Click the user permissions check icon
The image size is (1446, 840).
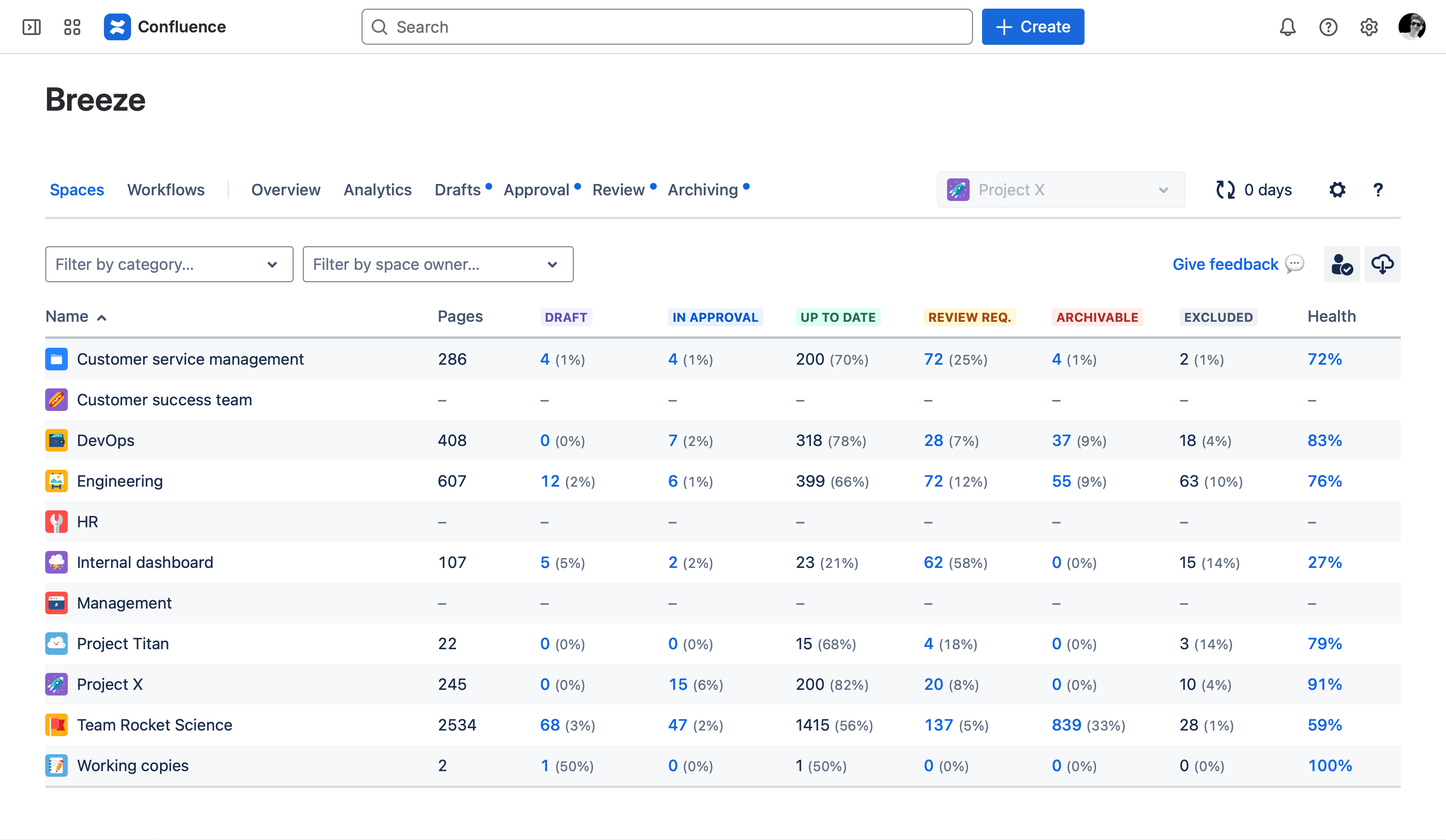point(1342,264)
